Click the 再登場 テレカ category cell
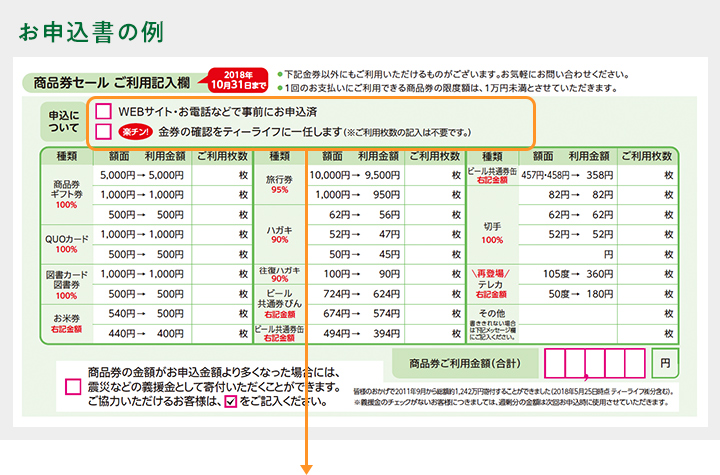This screenshot has width=720, height=475. (x=492, y=284)
